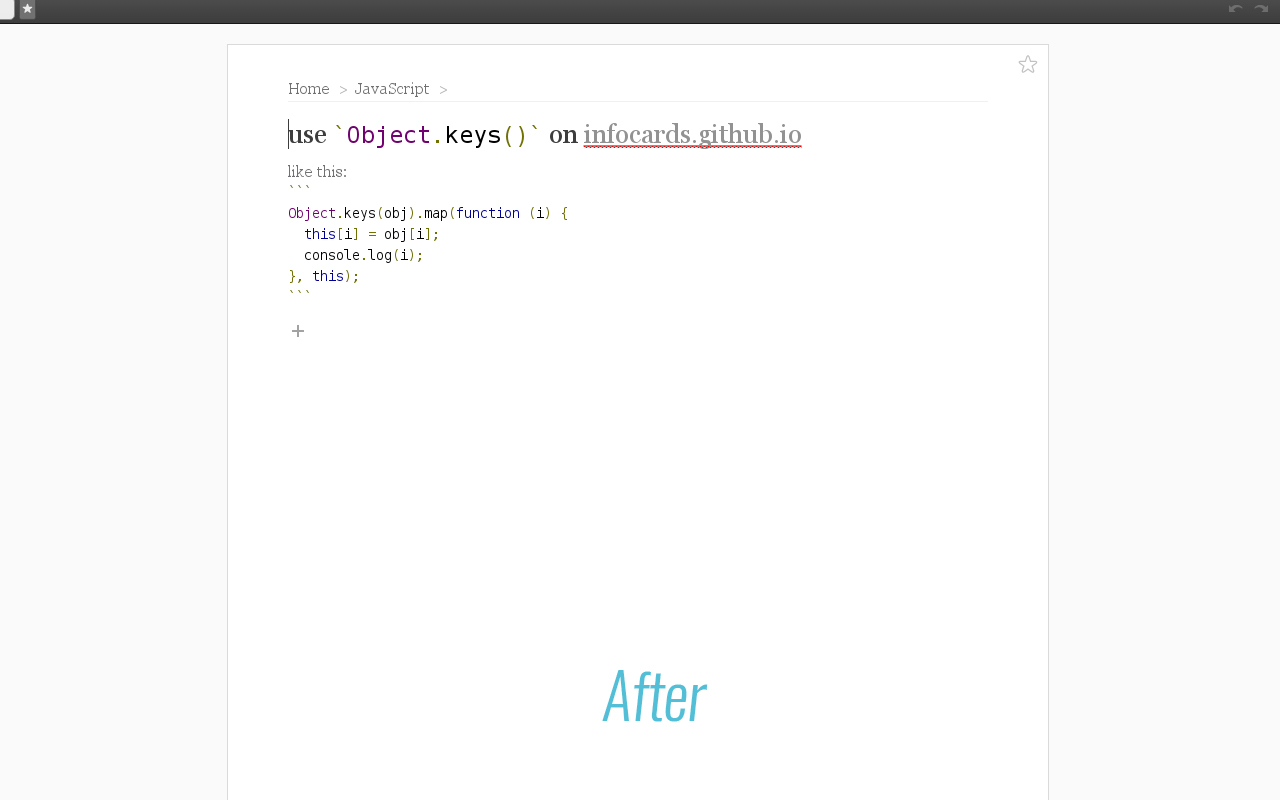The height and width of the screenshot is (800, 1280).
Task: Add a new item with the plus icon
Action: tap(298, 331)
